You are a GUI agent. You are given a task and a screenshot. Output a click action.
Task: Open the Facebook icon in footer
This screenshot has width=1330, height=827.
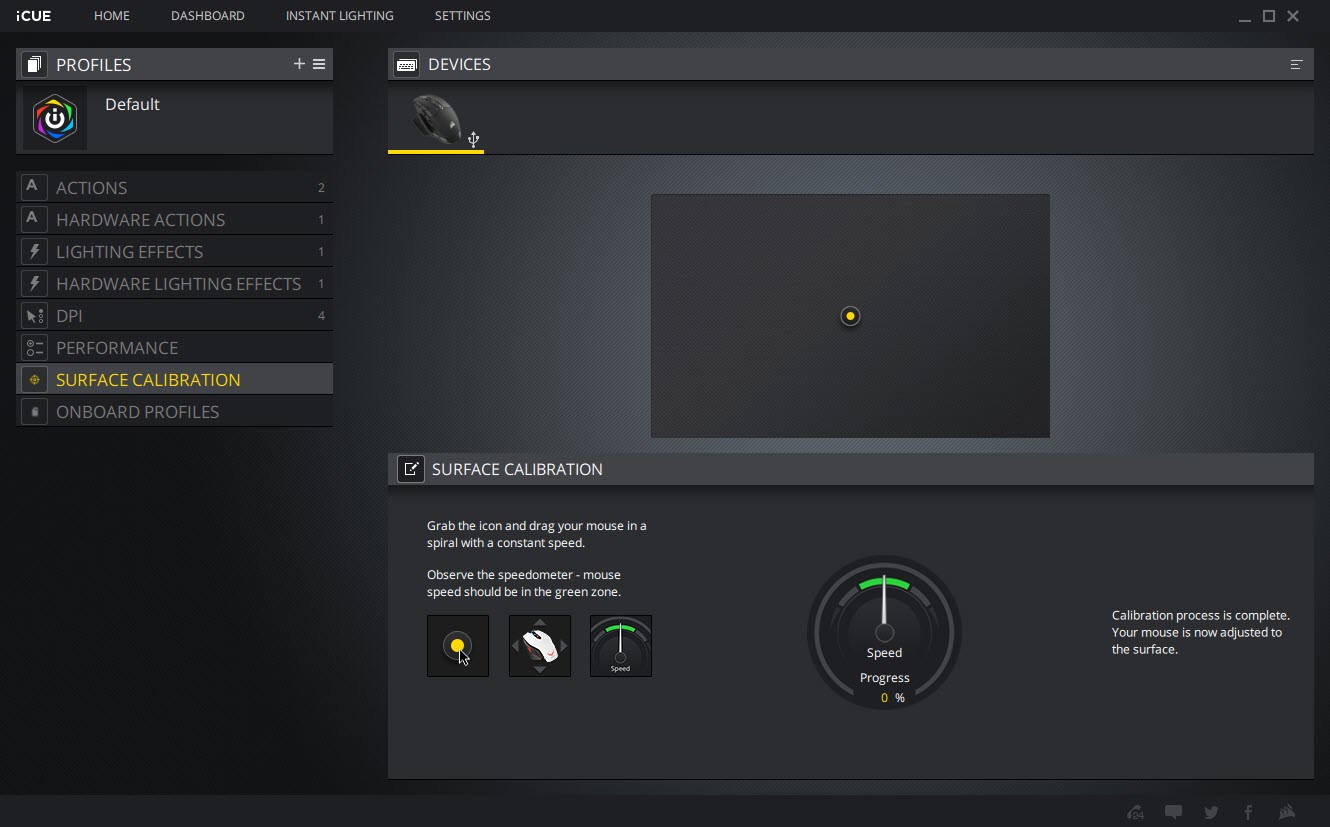tap(1248, 812)
